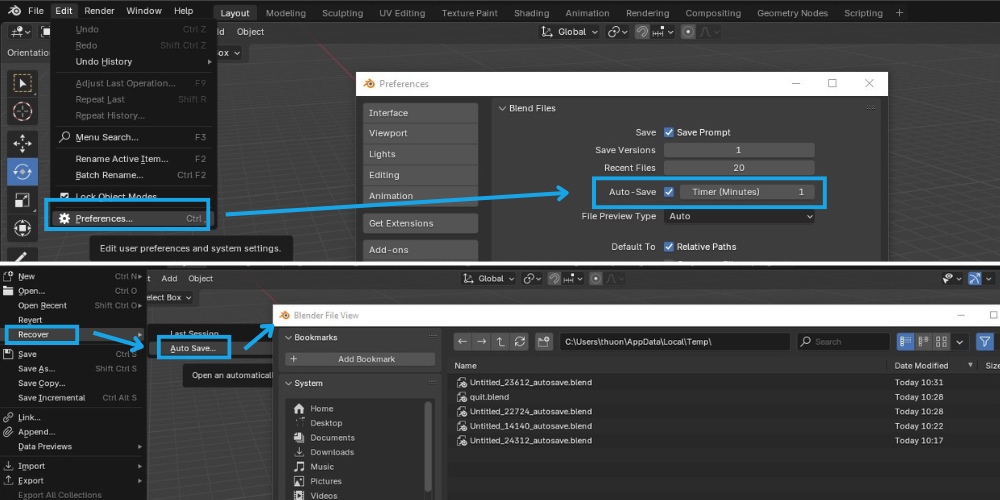
Task: Disable the Relative Paths checkbox
Action: (x=669, y=246)
